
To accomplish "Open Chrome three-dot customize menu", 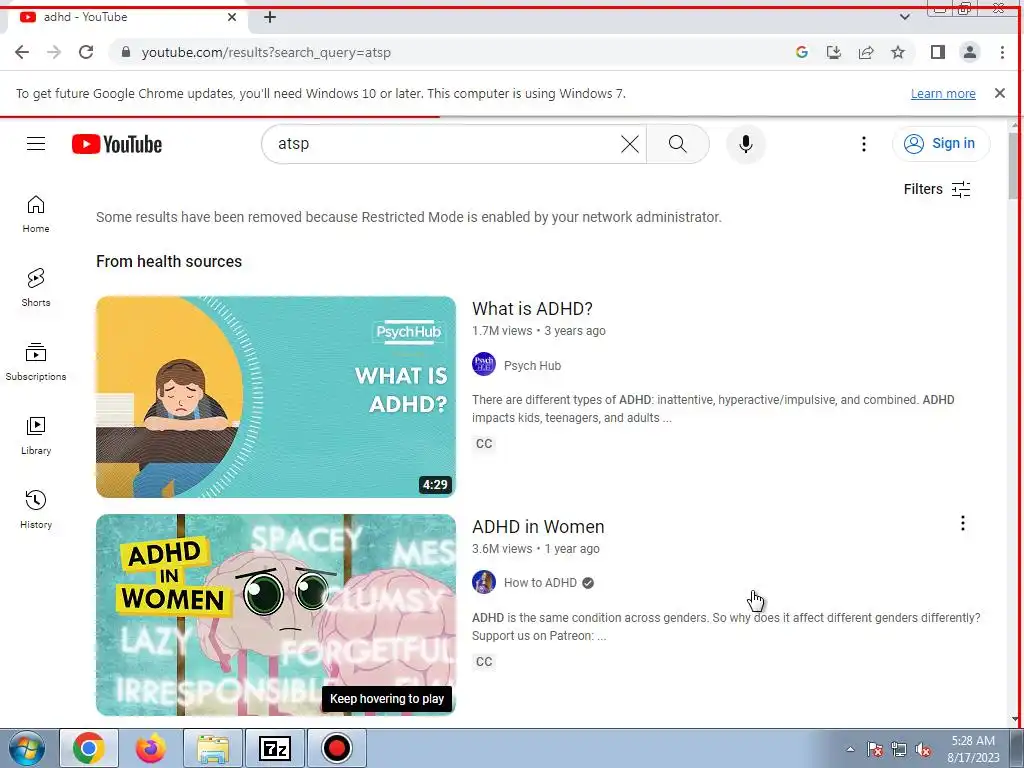I will click(1002, 52).
